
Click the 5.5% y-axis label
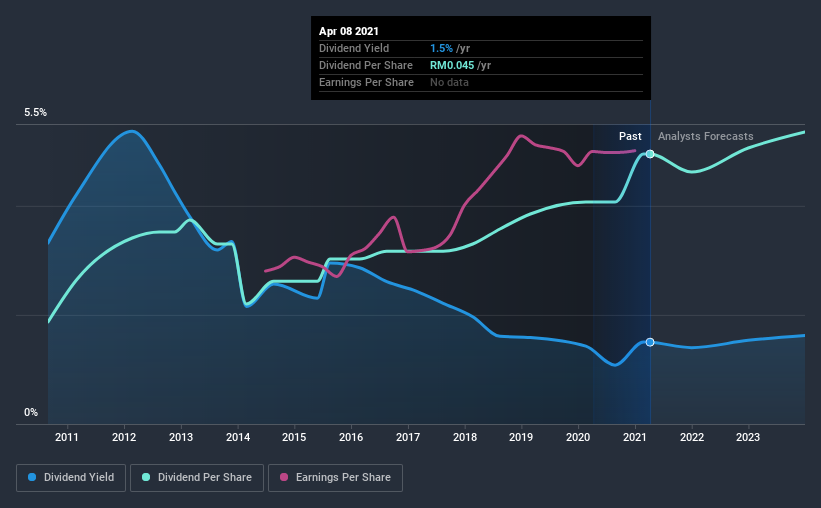pyautogui.click(x=35, y=113)
